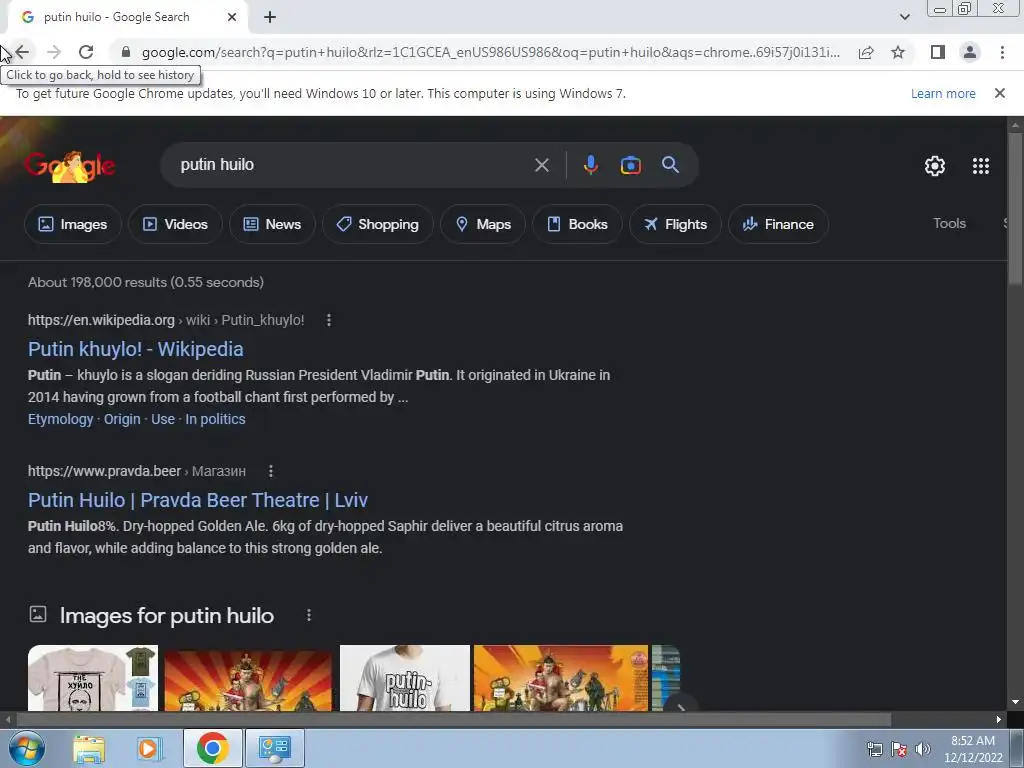Open new tab with plus button
The height and width of the screenshot is (768, 1024).
270,17
